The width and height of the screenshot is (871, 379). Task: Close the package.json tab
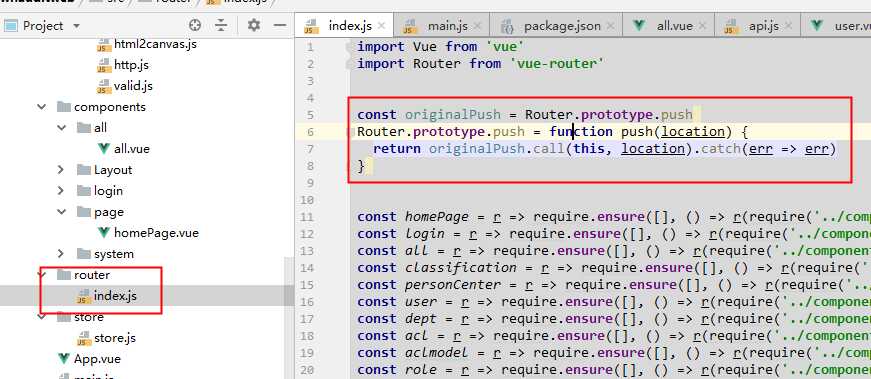click(x=610, y=26)
